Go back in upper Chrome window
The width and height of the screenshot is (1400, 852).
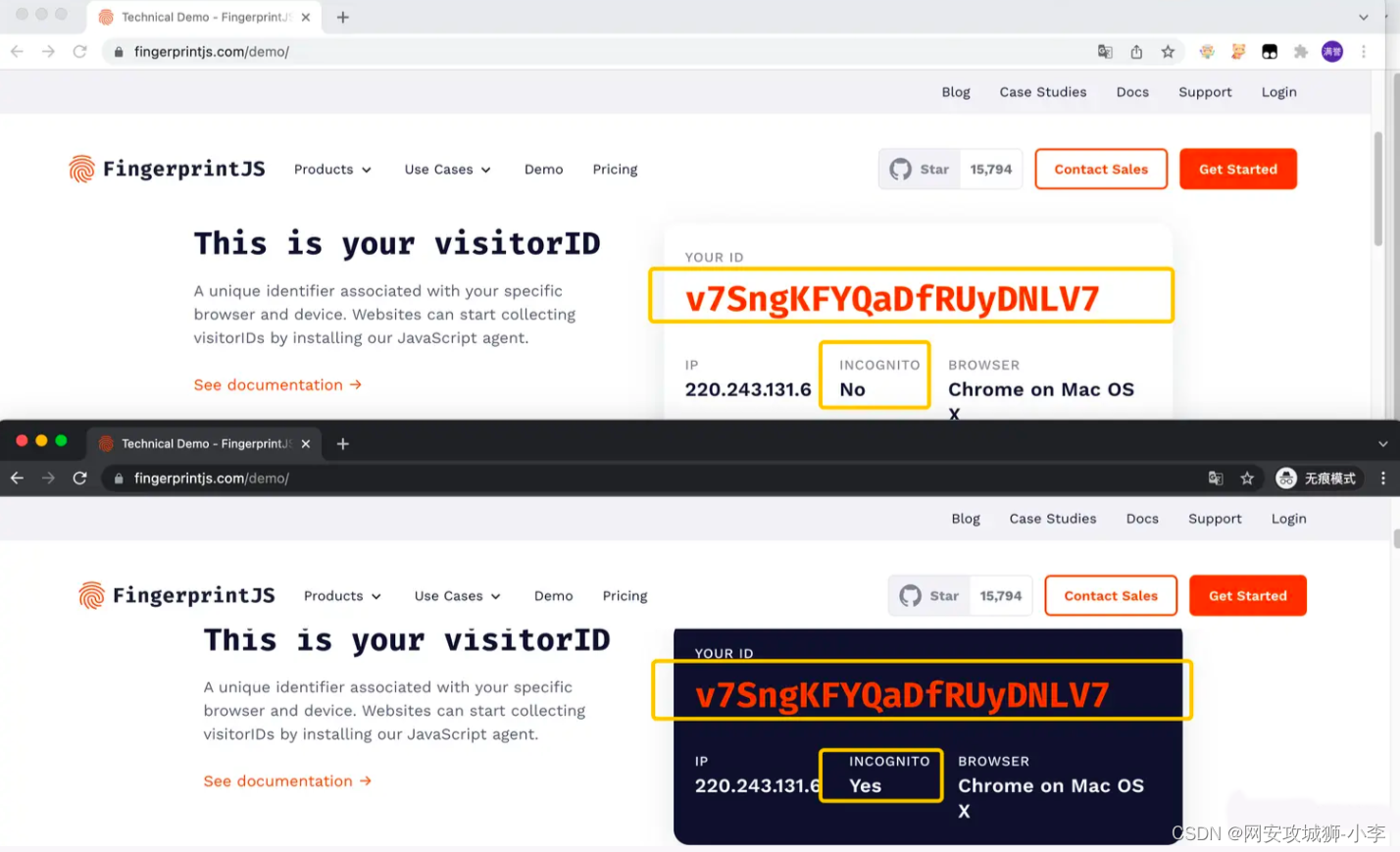coord(17,52)
